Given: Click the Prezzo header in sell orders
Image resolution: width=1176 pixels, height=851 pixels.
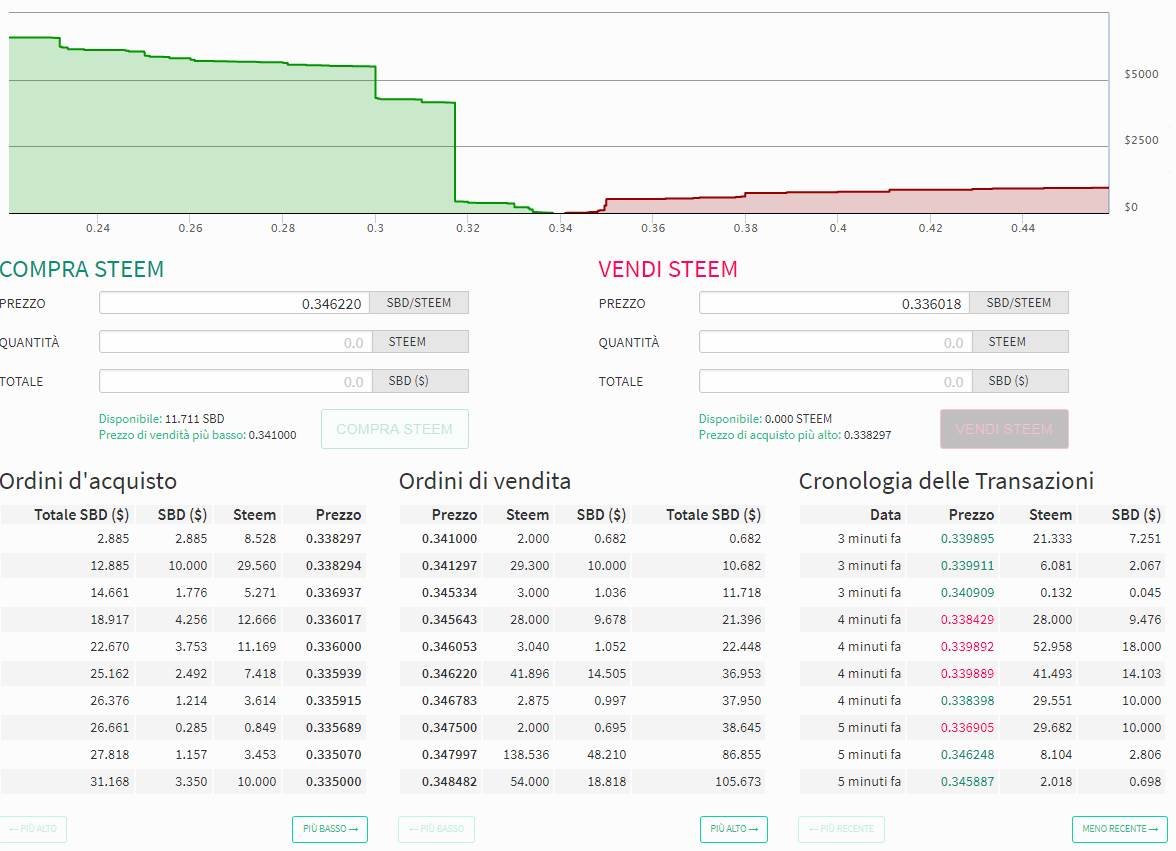Looking at the screenshot, I should [x=454, y=514].
